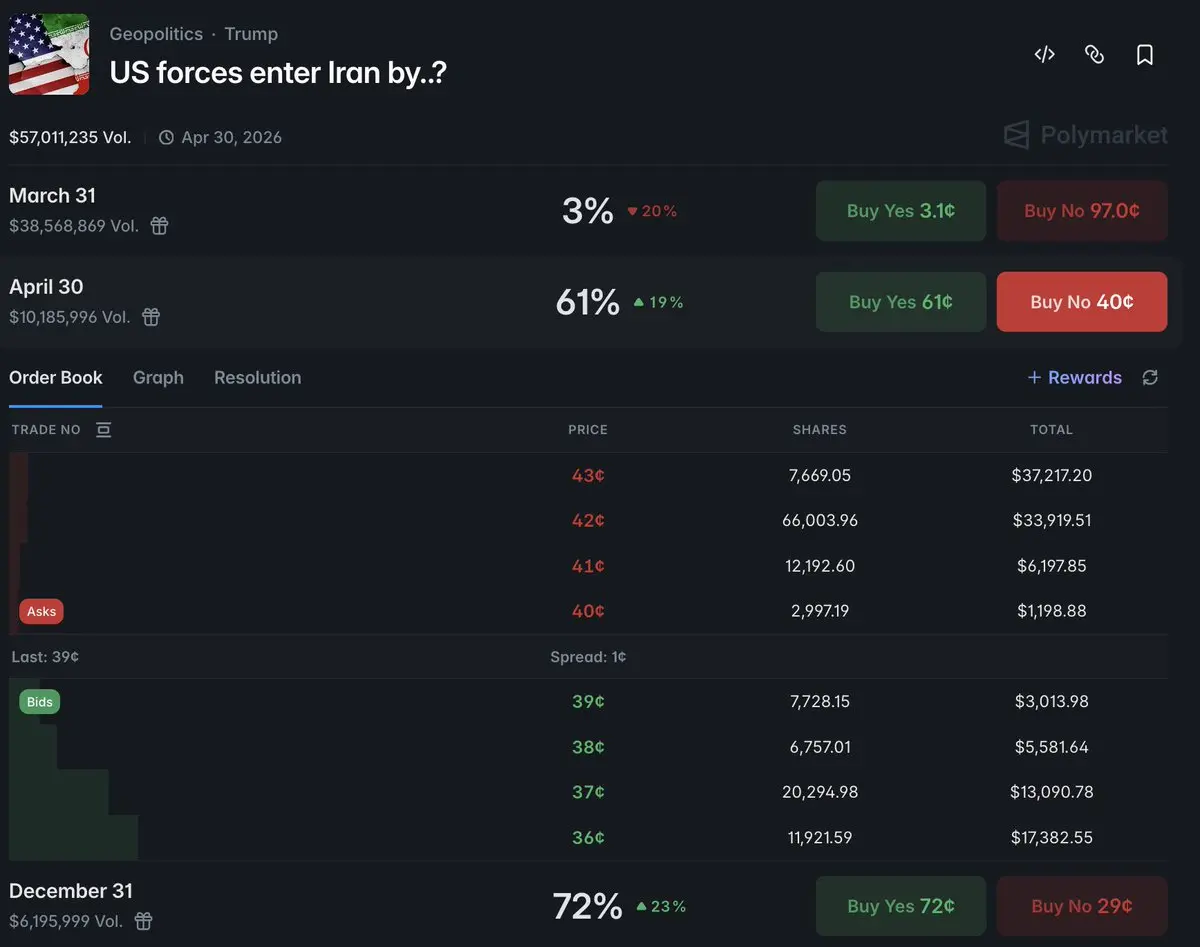Open the market event thumbnail image
This screenshot has width=1200, height=947.
tap(49, 54)
